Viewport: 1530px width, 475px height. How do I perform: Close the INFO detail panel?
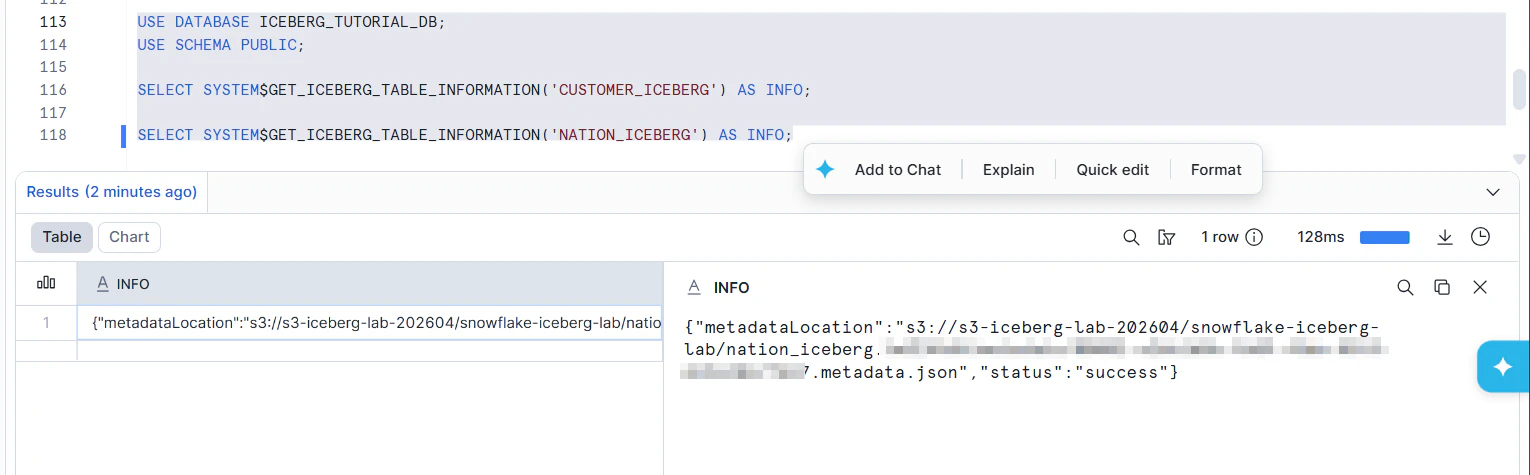coord(1480,287)
